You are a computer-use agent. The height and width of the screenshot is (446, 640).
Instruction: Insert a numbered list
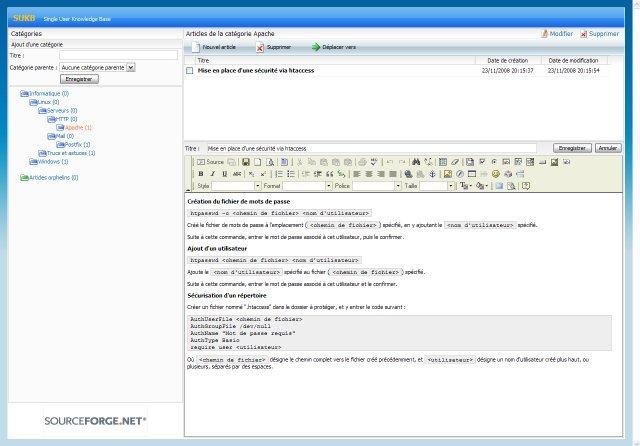click(279, 174)
